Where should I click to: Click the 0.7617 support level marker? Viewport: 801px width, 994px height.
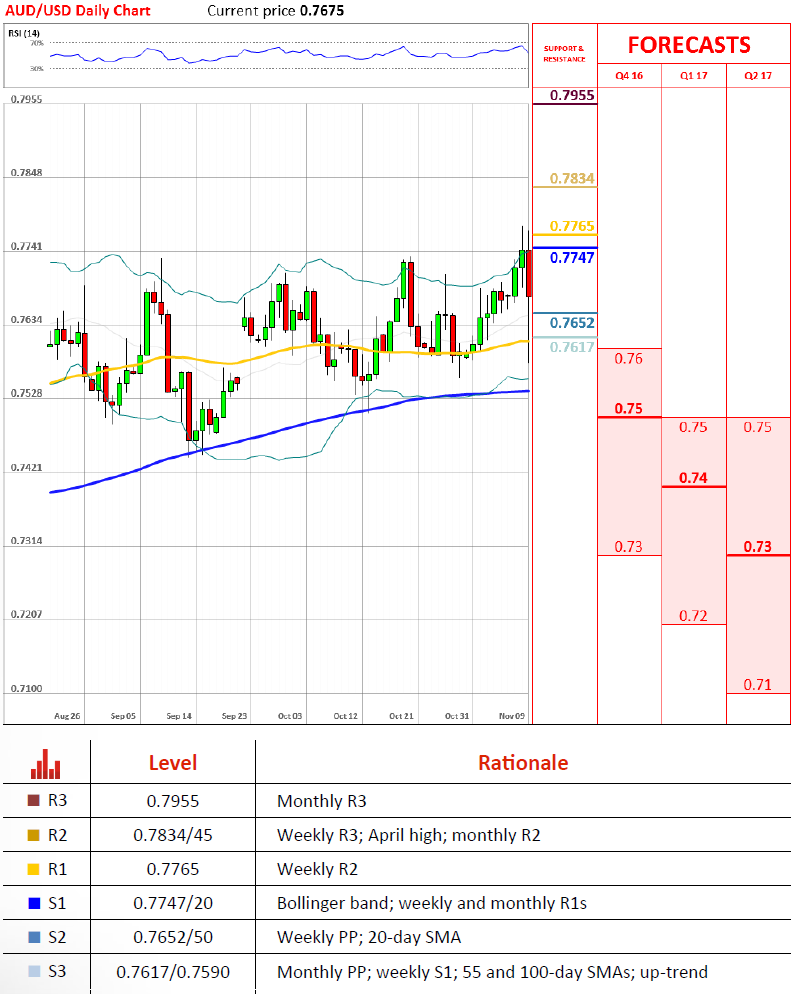coord(572,347)
